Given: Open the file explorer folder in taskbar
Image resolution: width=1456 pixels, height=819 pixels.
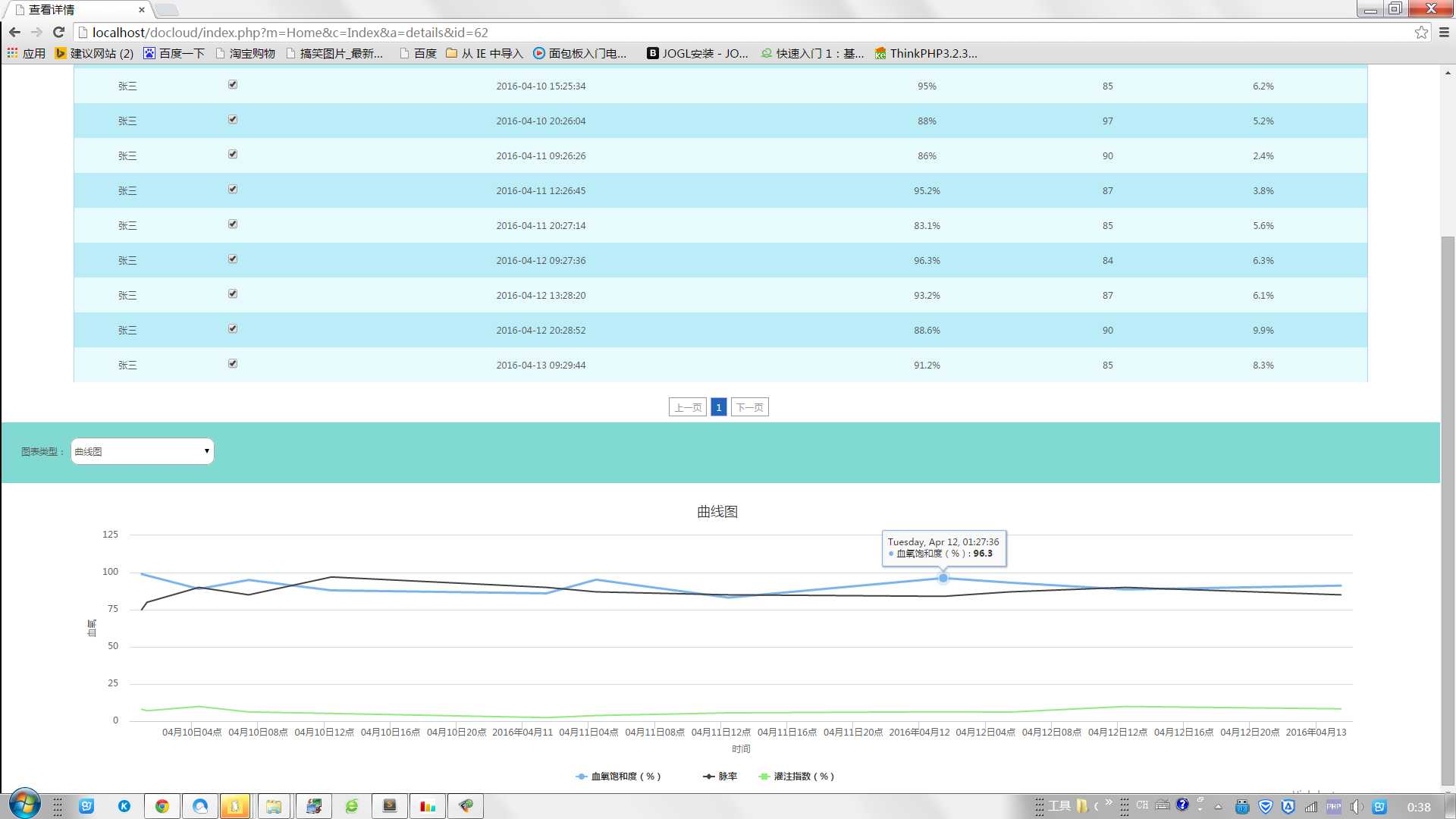Looking at the screenshot, I should coord(274,806).
